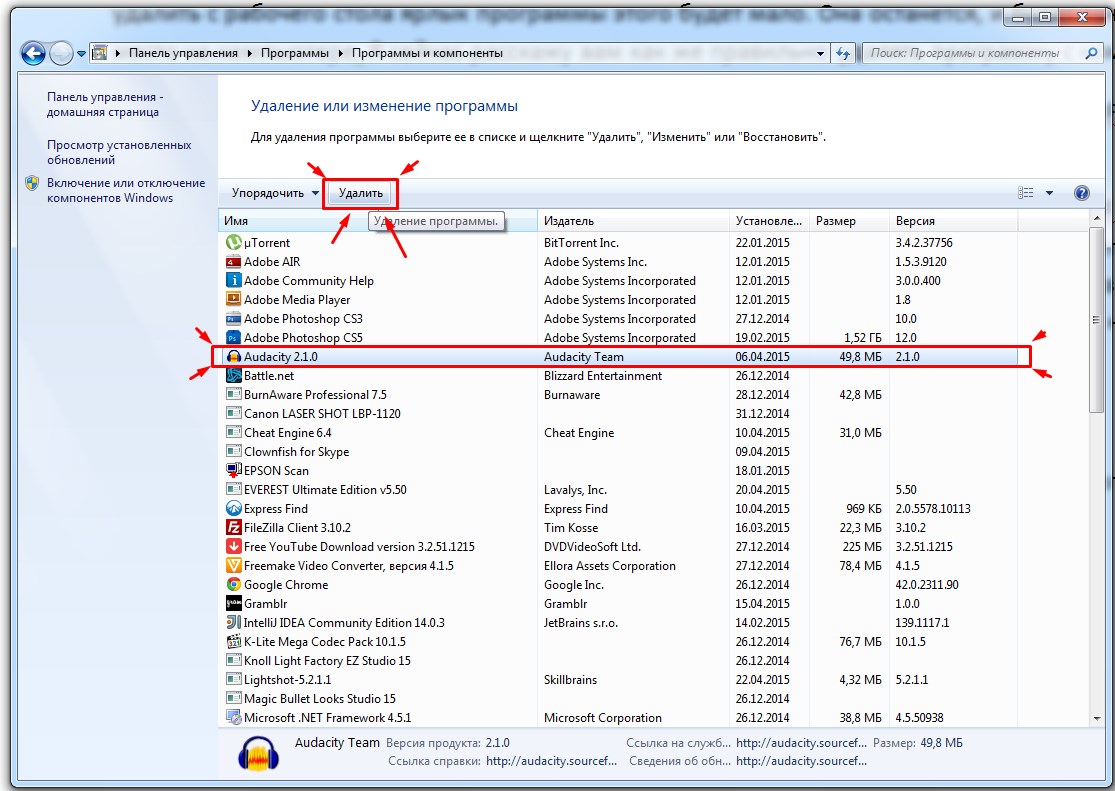The height and width of the screenshot is (791, 1115).
Task: Open Включение или отключение компонентов Windows
Action: click(x=126, y=191)
